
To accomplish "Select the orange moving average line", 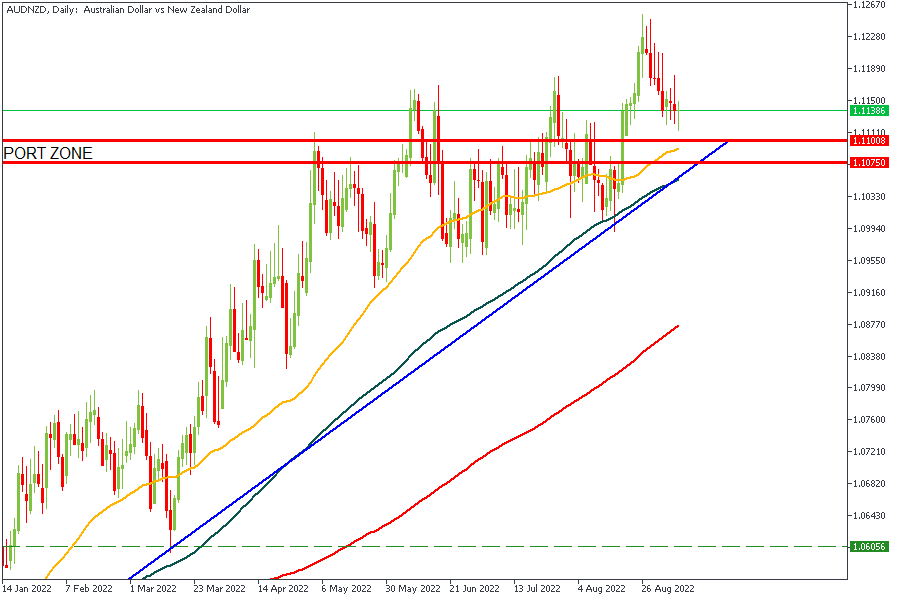I will 330,370.
